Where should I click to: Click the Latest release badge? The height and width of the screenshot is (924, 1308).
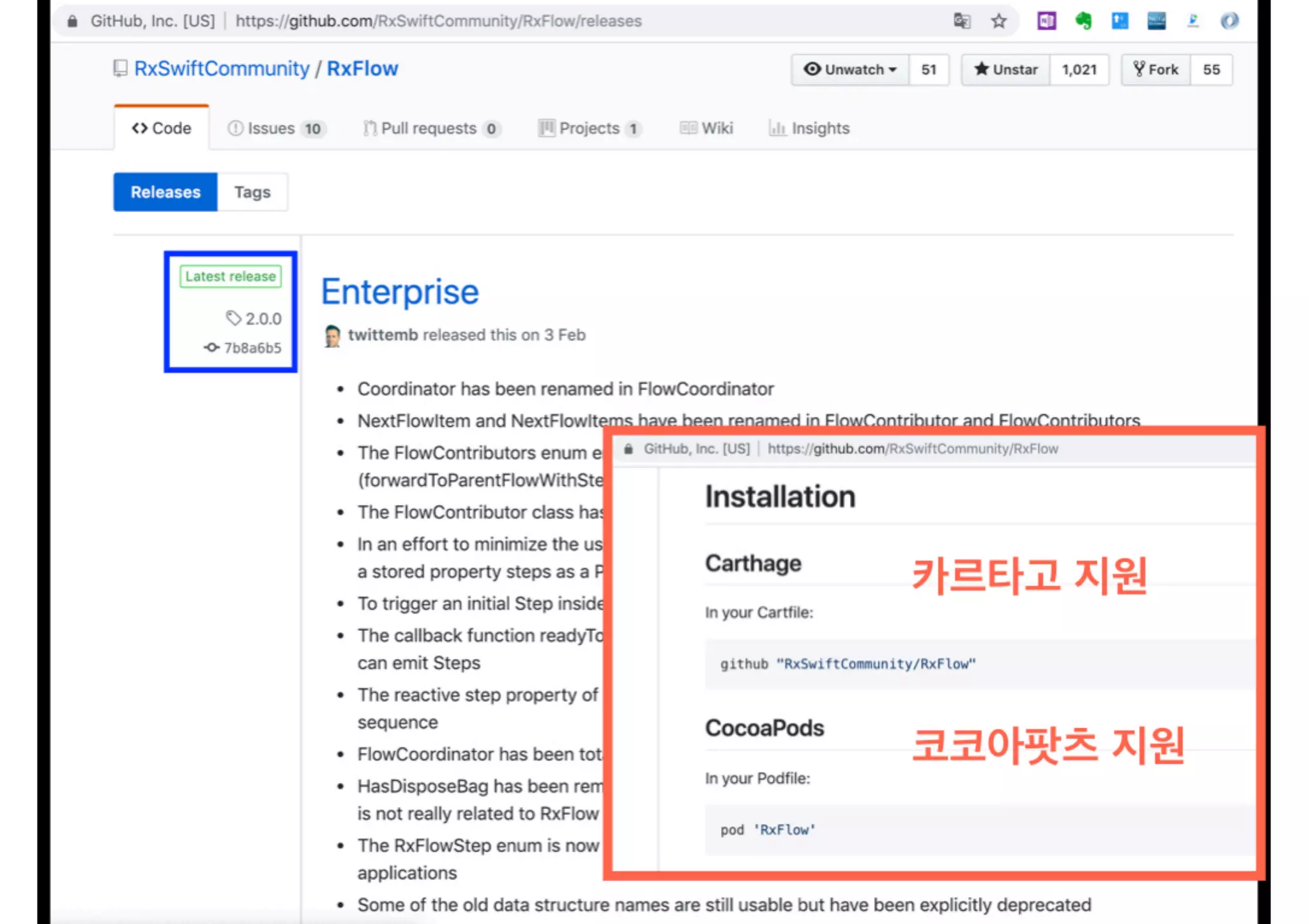pyautogui.click(x=231, y=276)
